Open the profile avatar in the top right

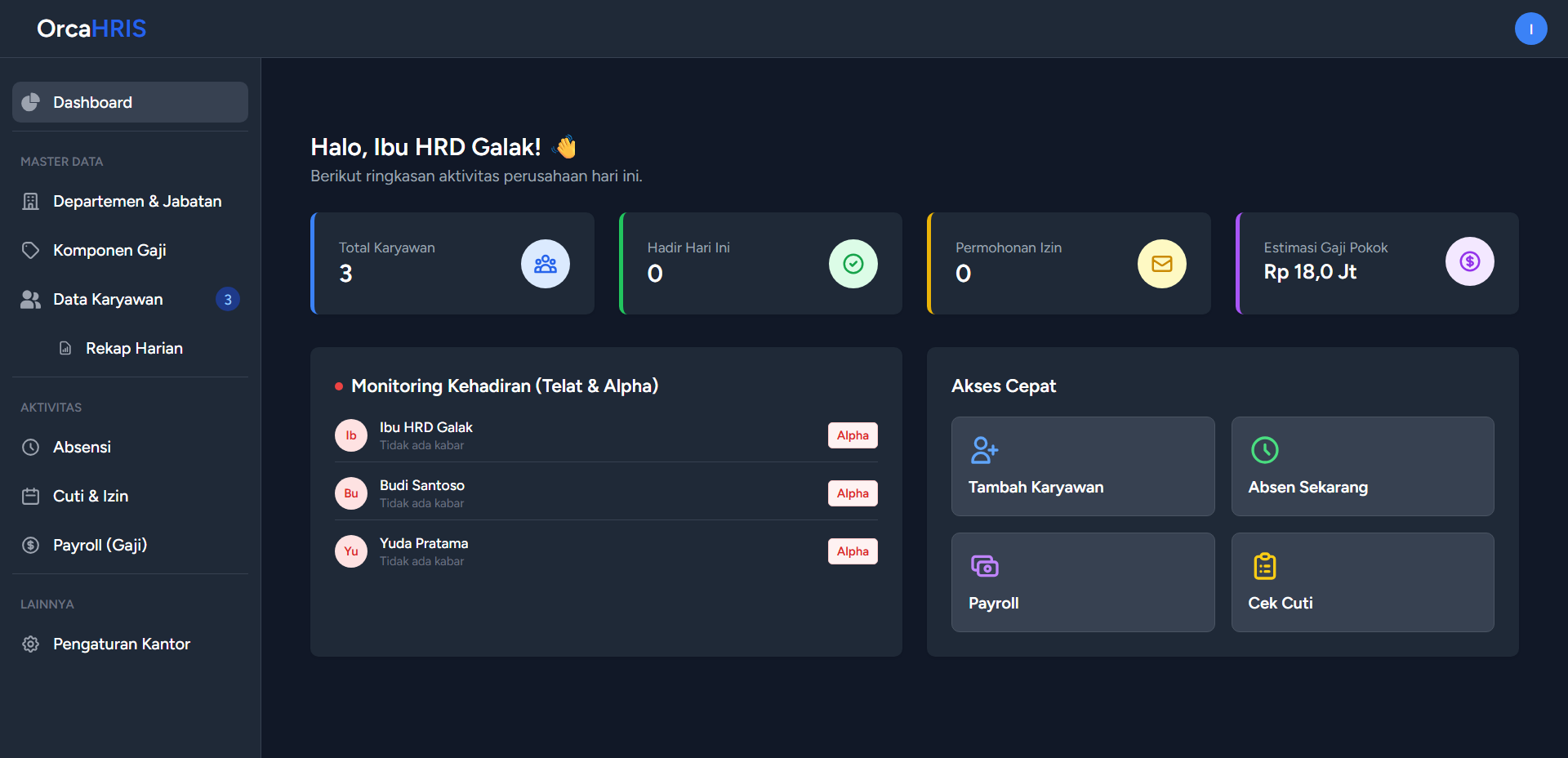1531,29
